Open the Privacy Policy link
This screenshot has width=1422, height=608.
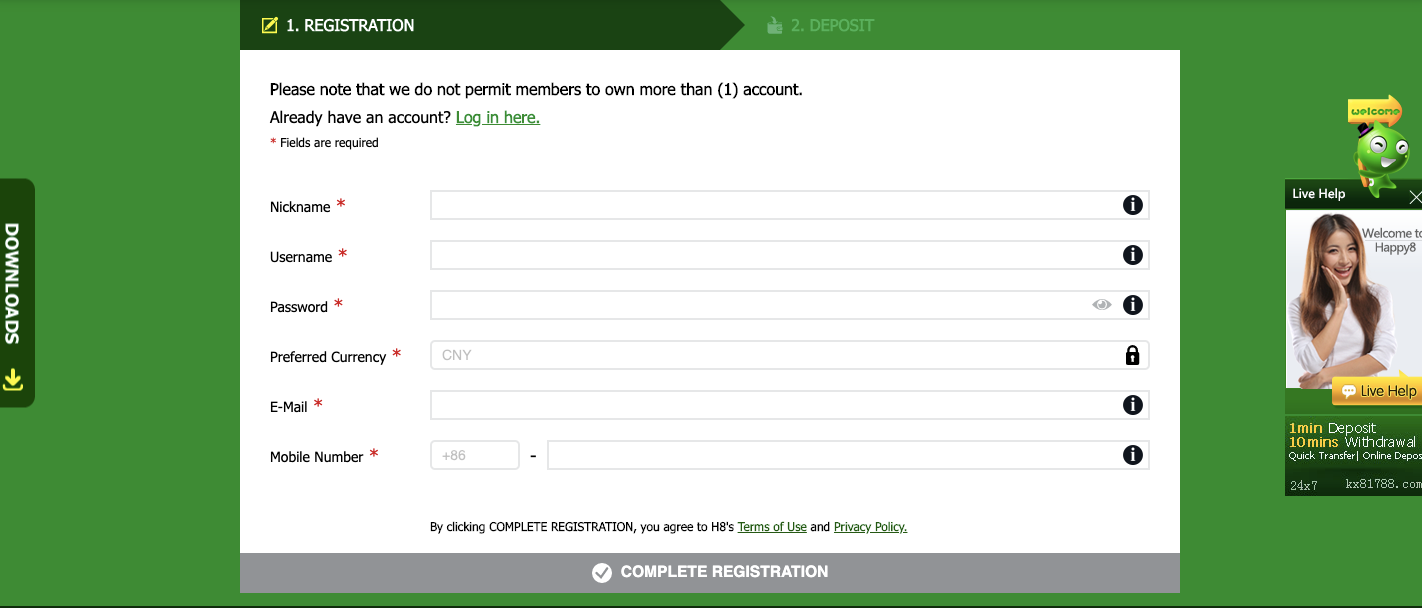click(870, 527)
